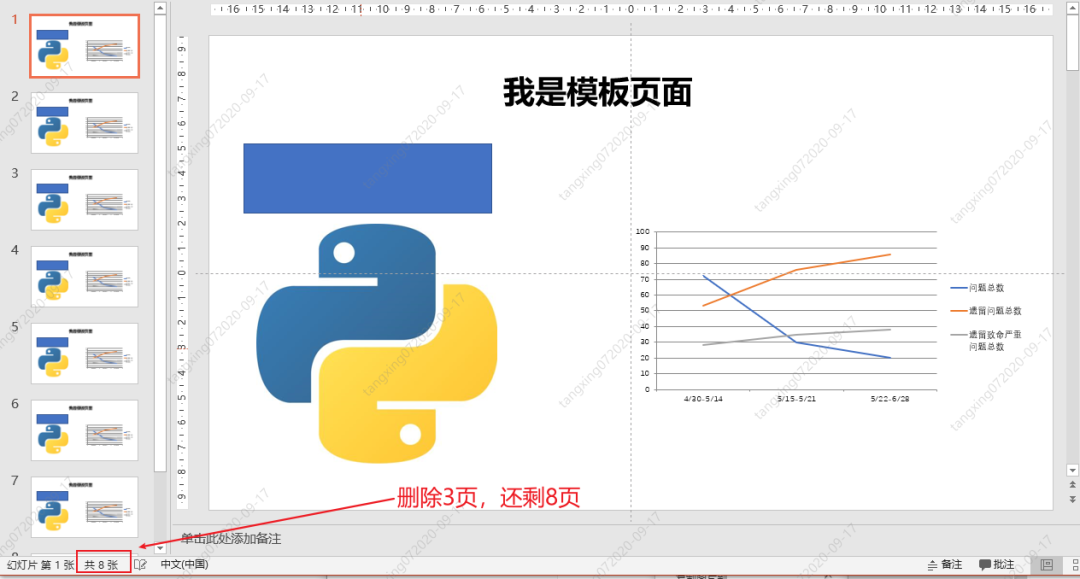The image size is (1080, 579).
Task: Click the 遗留问题总数 legend entry in chart
Action: click(x=986, y=310)
